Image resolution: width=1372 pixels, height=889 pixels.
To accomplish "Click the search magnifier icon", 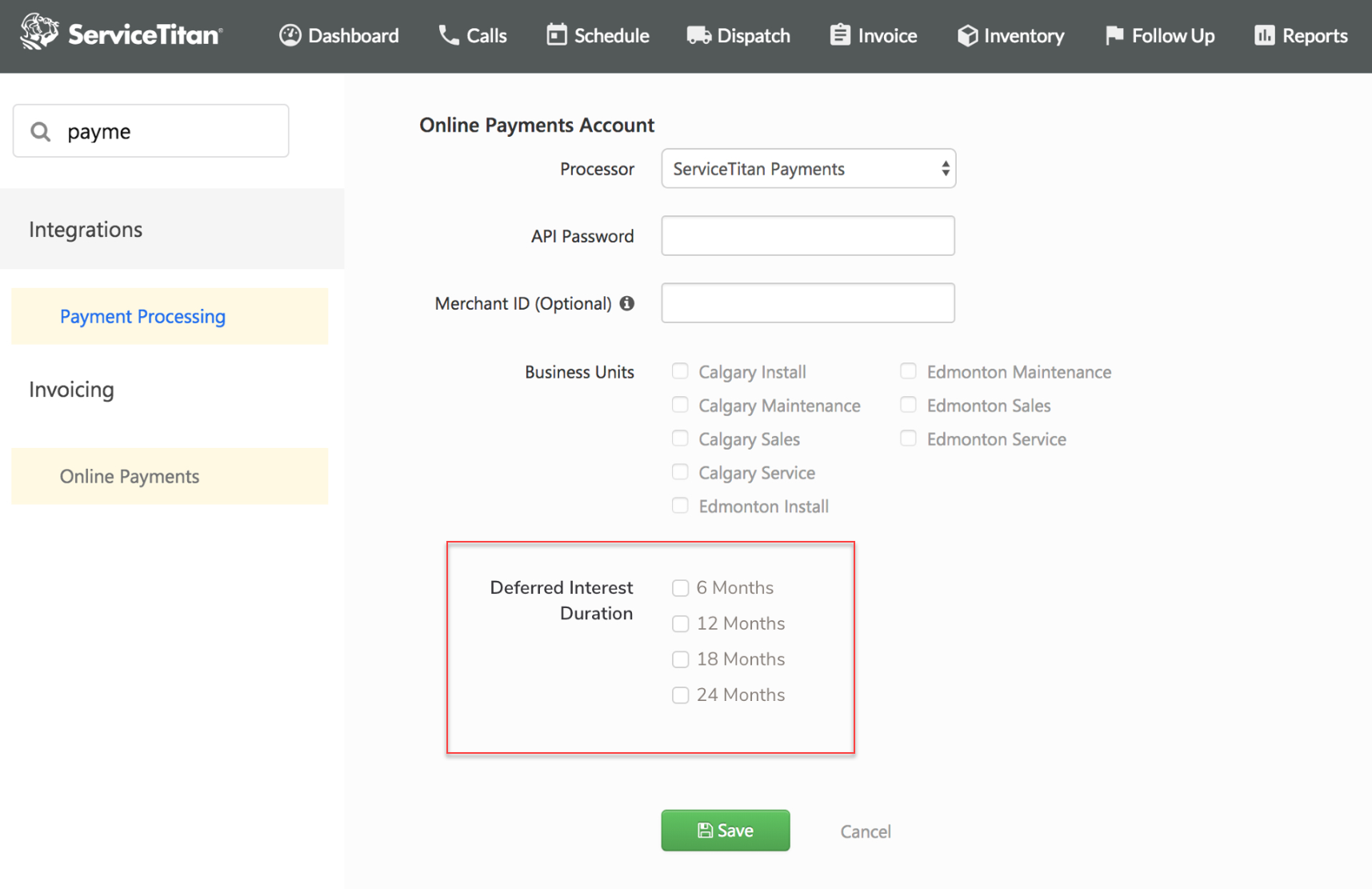I will (x=40, y=131).
